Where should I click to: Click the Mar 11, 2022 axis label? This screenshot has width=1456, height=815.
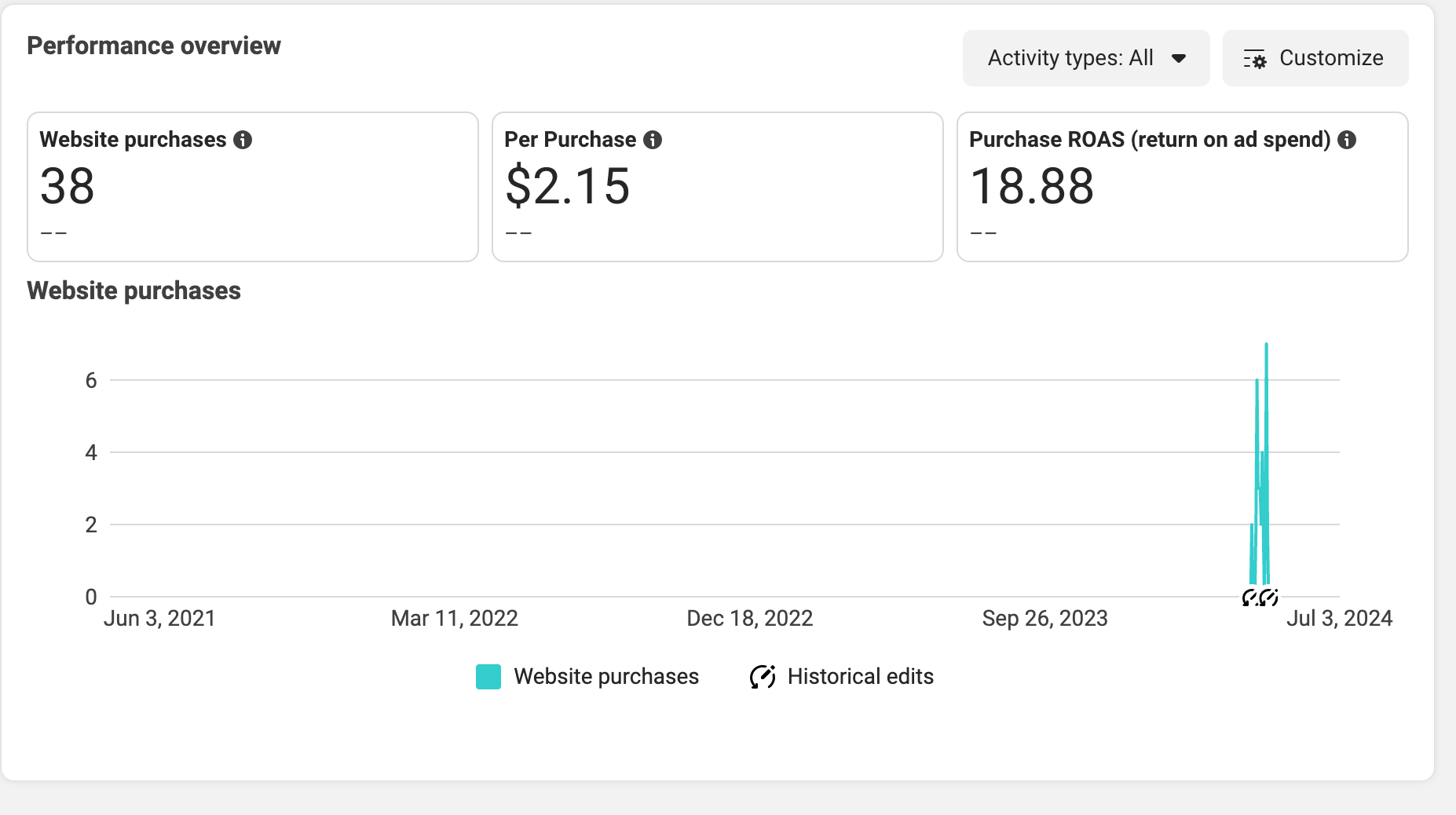pos(455,619)
